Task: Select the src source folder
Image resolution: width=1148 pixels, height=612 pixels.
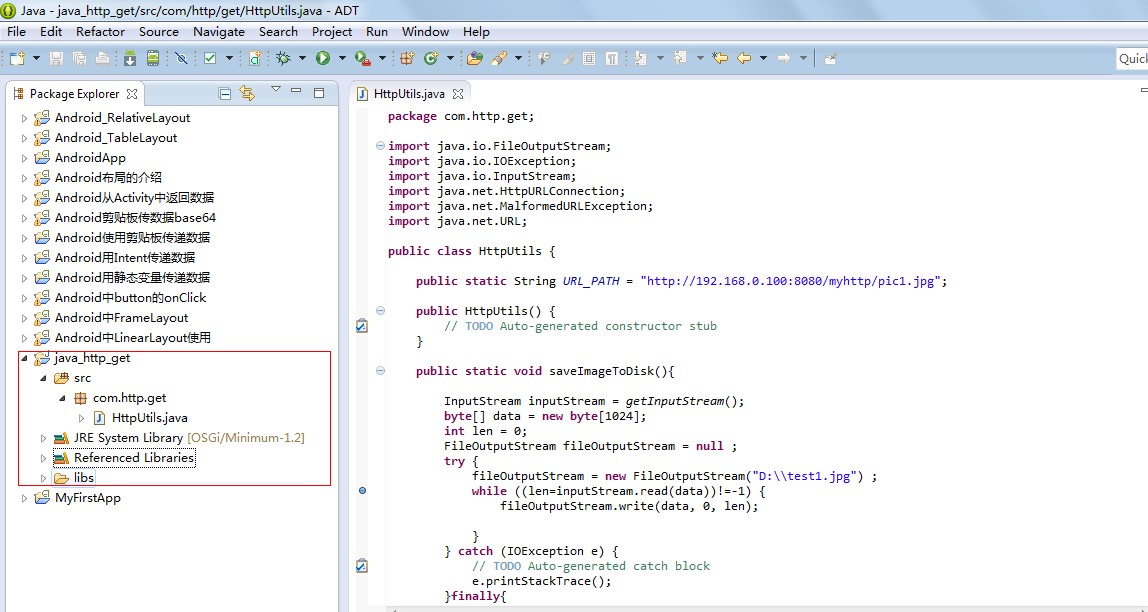Action: pyautogui.click(x=82, y=378)
